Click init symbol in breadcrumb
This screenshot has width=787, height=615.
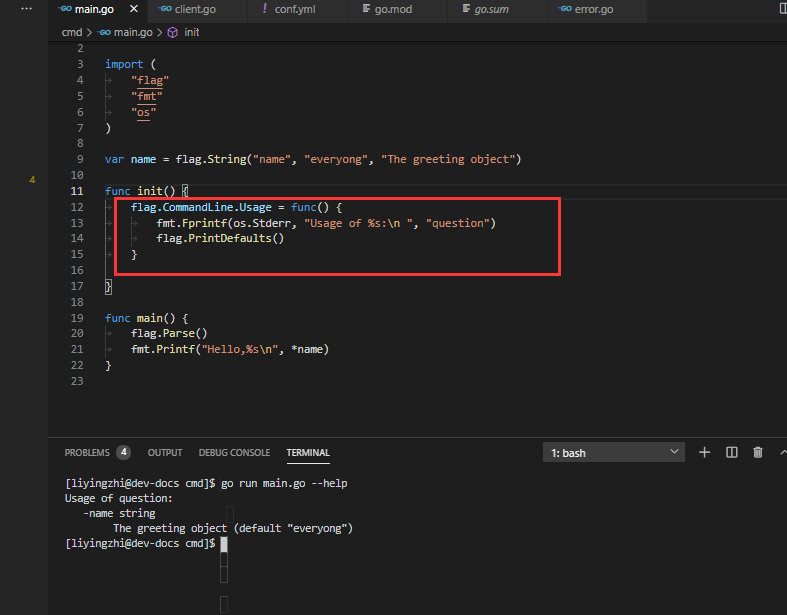(x=192, y=32)
